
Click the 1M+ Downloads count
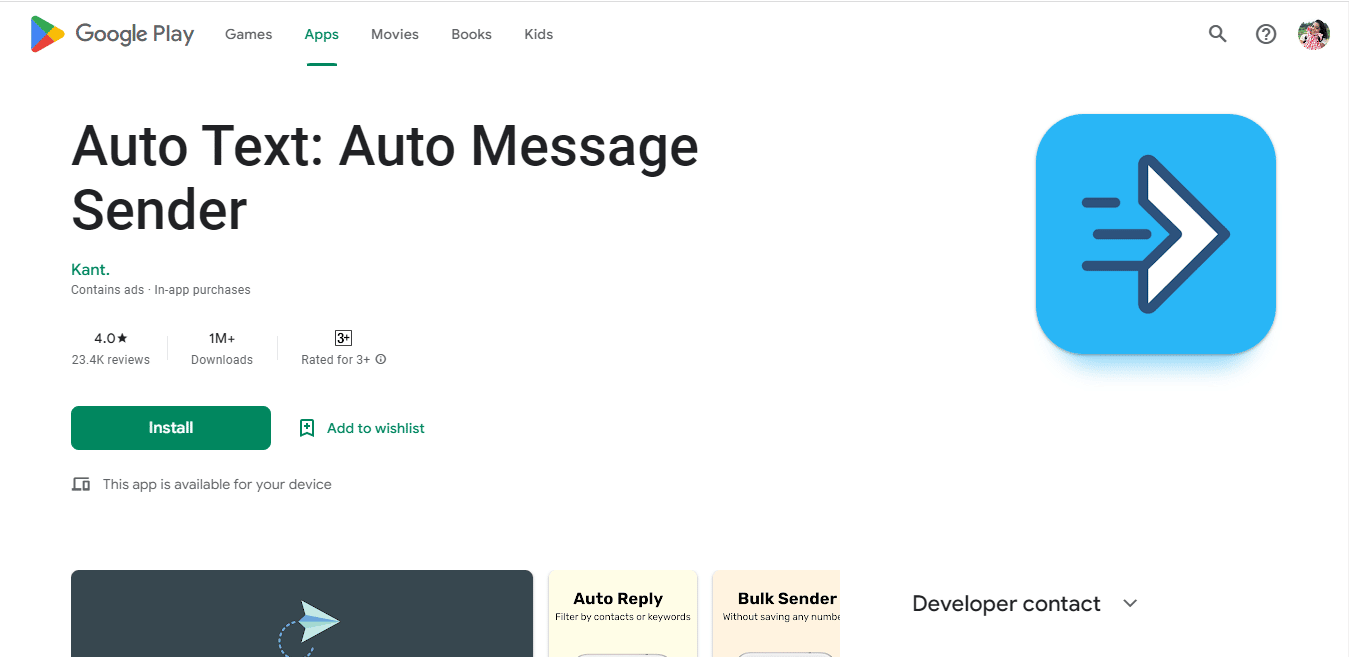tap(222, 349)
